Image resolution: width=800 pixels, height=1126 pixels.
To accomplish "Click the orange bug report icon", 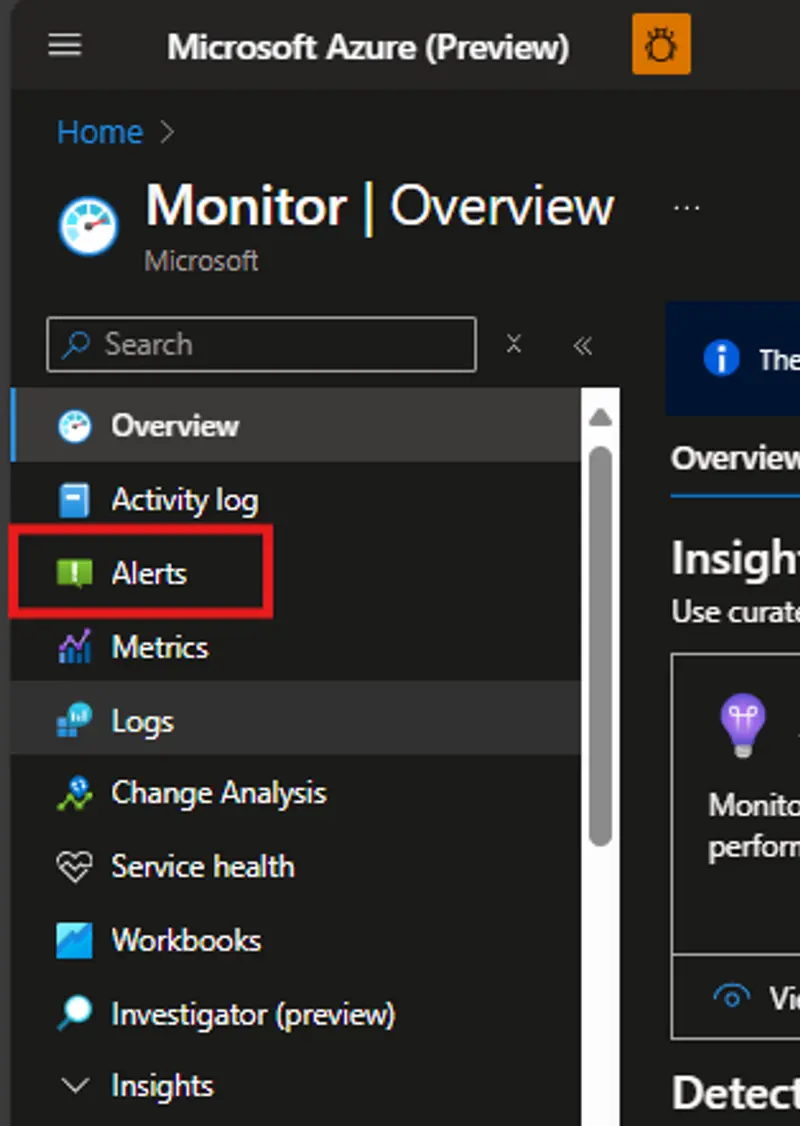I will [x=661, y=44].
